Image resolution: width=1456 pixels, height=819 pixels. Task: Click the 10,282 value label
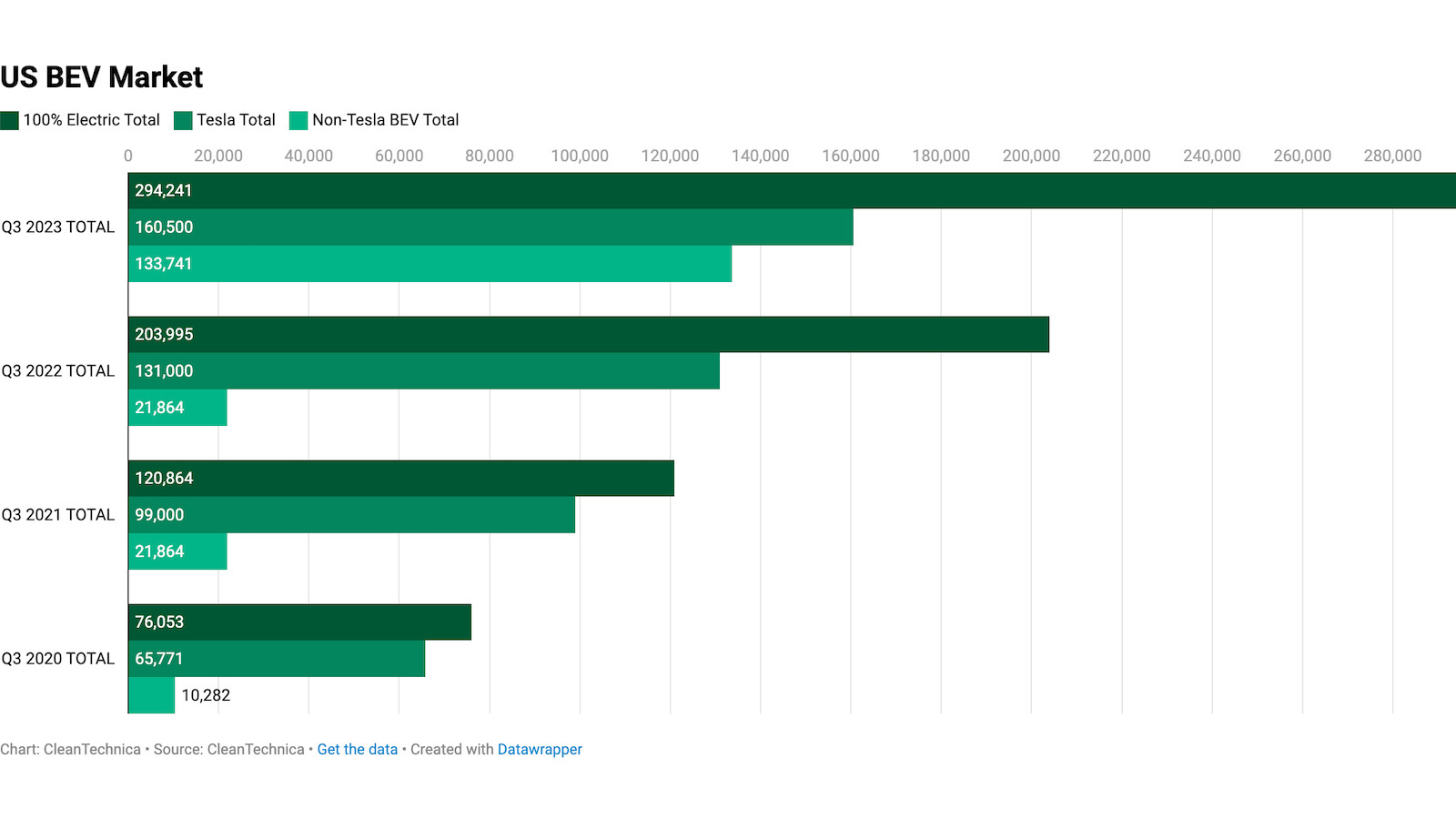pyautogui.click(x=206, y=695)
